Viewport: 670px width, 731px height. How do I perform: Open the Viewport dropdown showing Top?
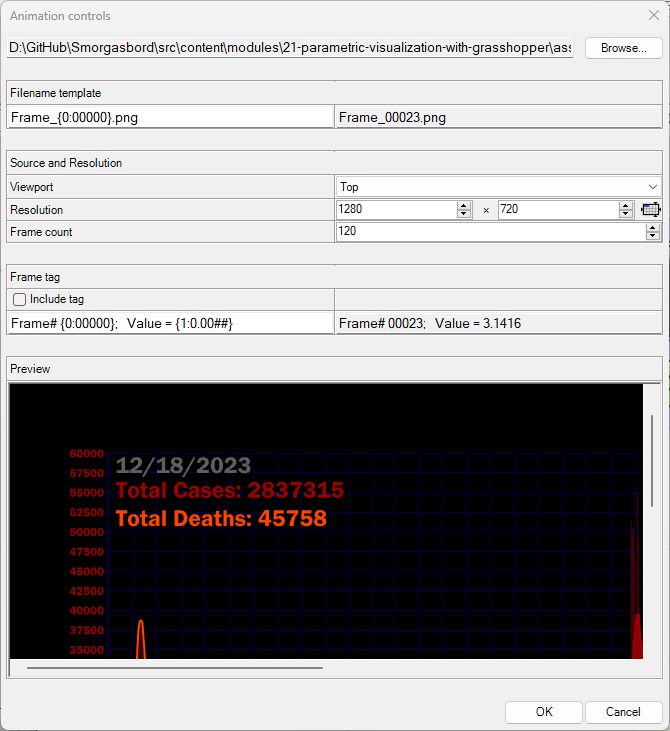(x=498, y=187)
